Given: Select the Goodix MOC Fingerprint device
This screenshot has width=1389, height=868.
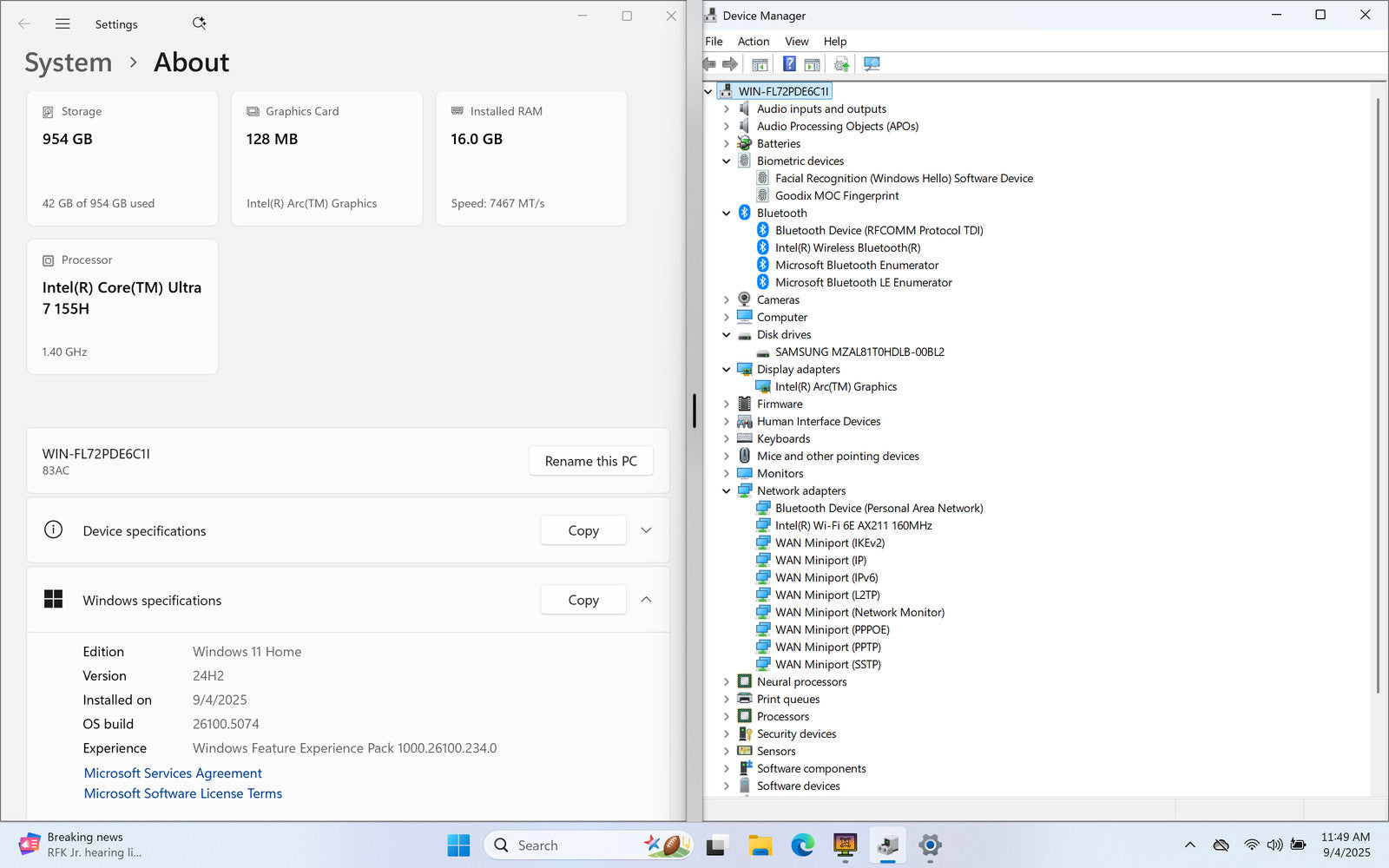Looking at the screenshot, I should [836, 195].
